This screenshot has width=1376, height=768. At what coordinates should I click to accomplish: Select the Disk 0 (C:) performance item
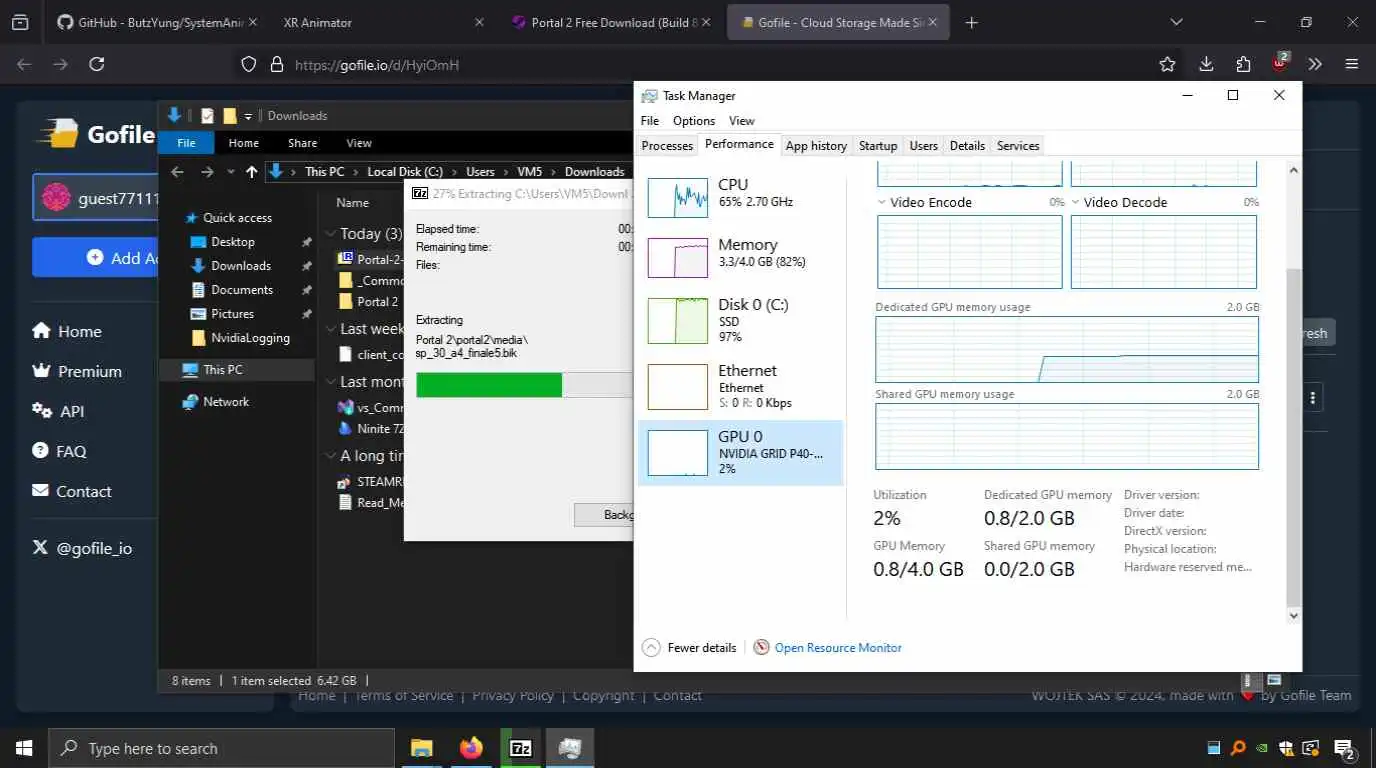[740, 320]
